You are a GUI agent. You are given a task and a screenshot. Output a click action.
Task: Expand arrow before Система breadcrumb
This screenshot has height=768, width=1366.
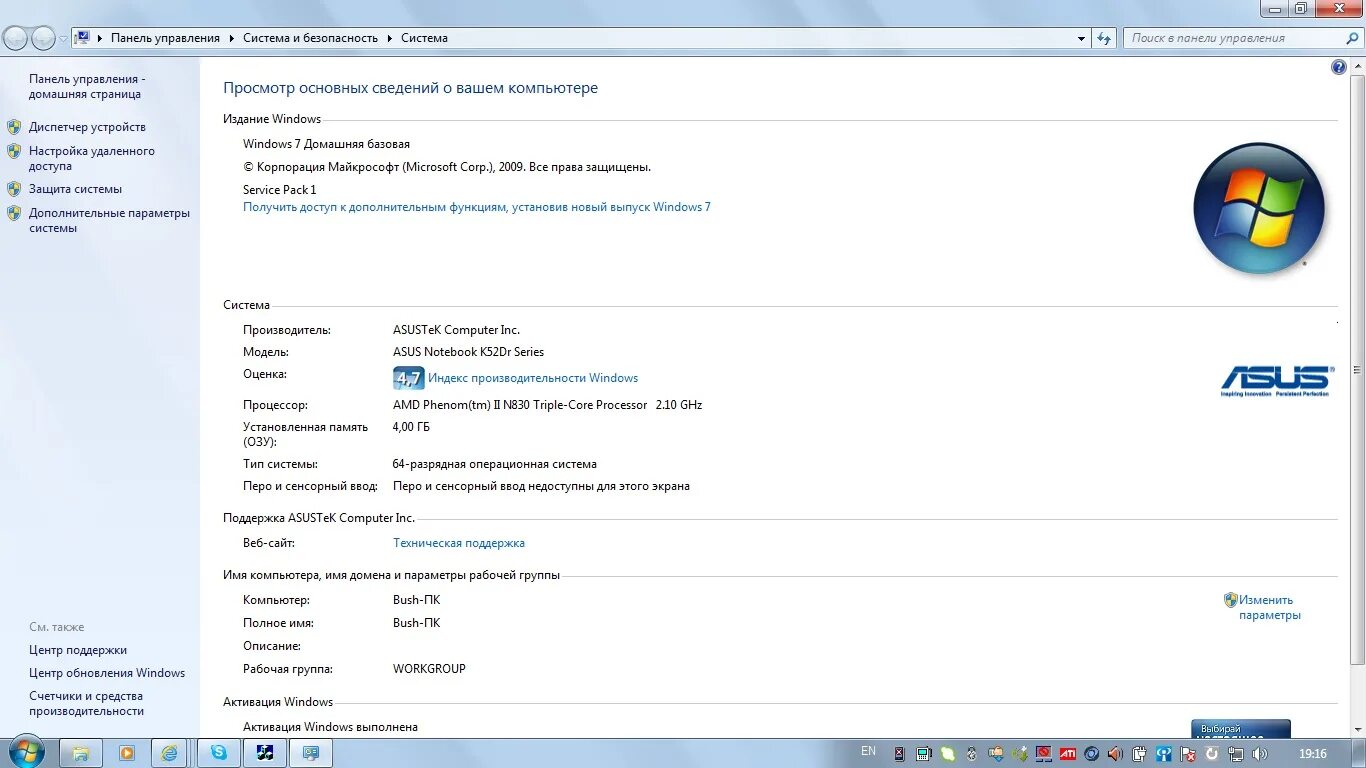[x=390, y=38]
